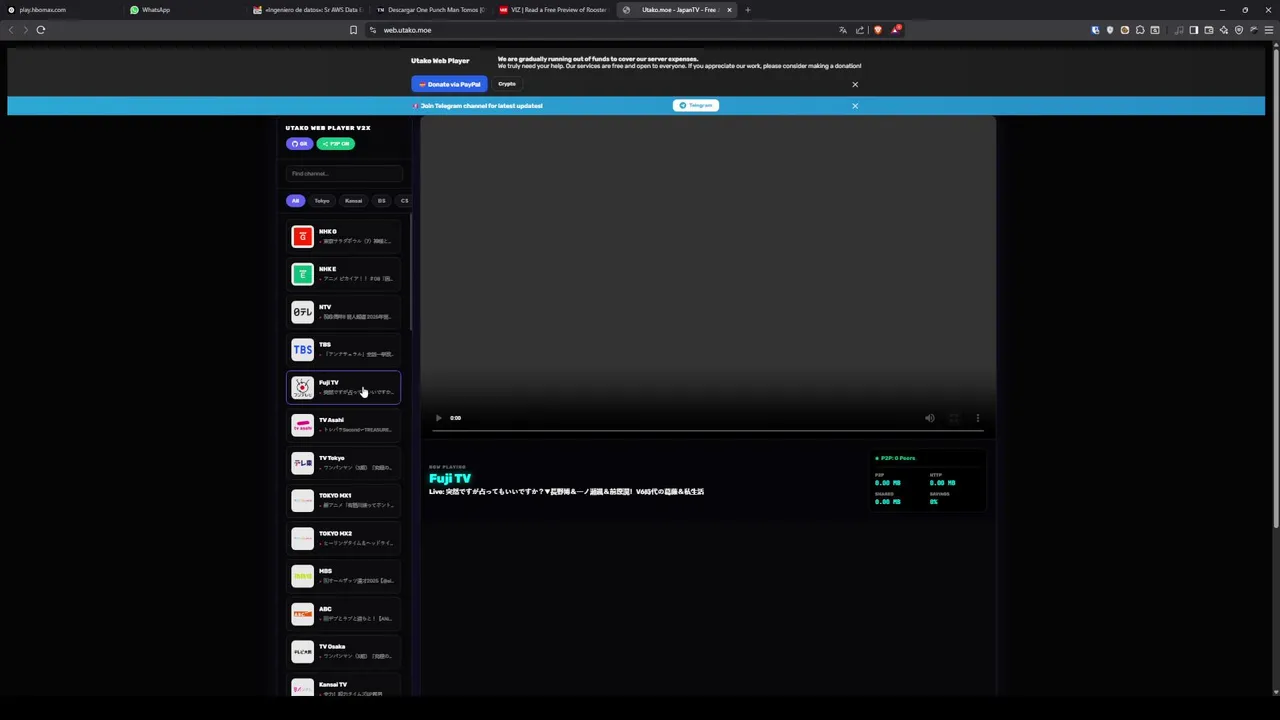Select the Fuji TV channel entry

coord(343,387)
